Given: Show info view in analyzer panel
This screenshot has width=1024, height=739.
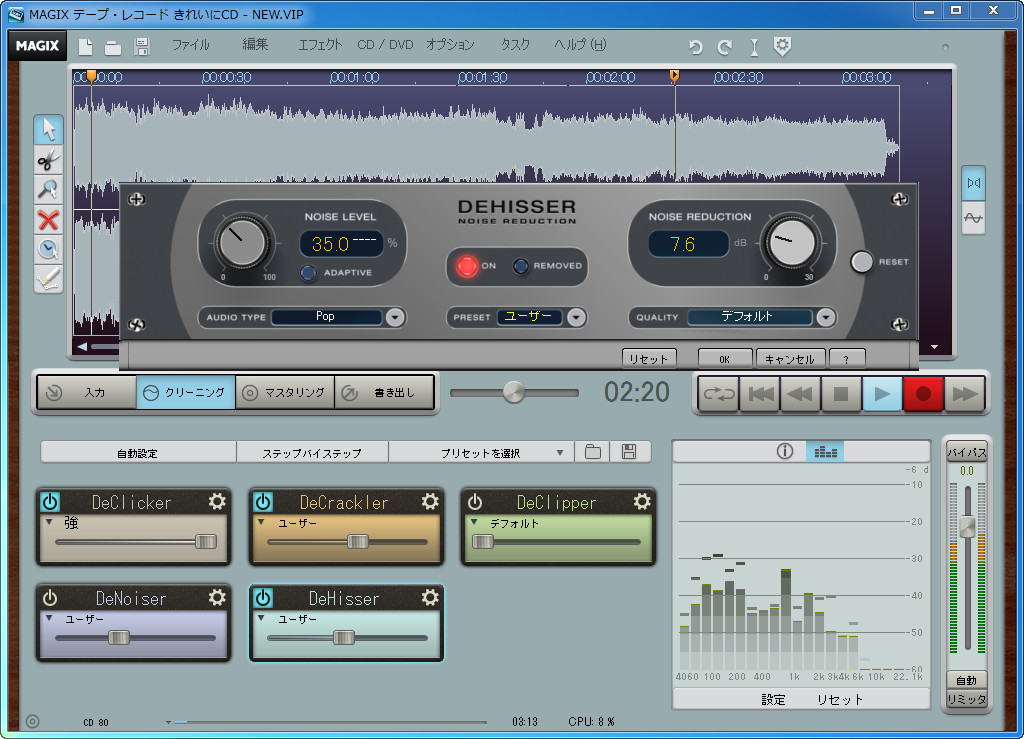Looking at the screenshot, I should [785, 451].
